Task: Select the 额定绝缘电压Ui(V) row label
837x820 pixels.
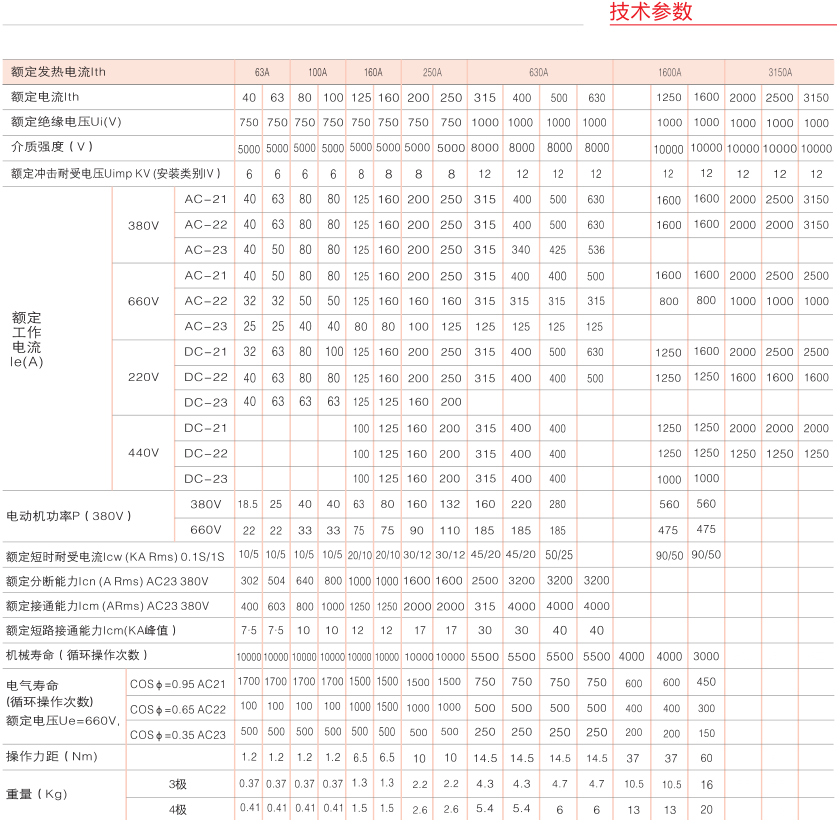Action: pyautogui.click(x=66, y=122)
